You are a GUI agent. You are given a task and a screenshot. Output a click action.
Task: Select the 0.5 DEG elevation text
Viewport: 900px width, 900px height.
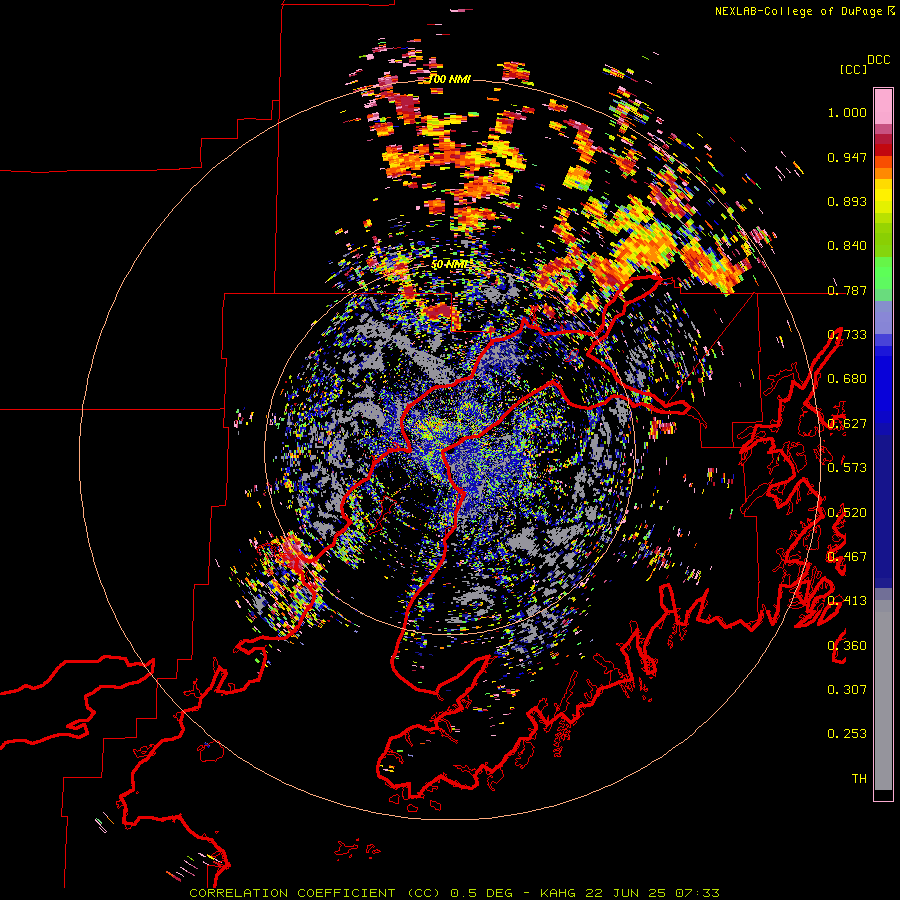[482, 893]
